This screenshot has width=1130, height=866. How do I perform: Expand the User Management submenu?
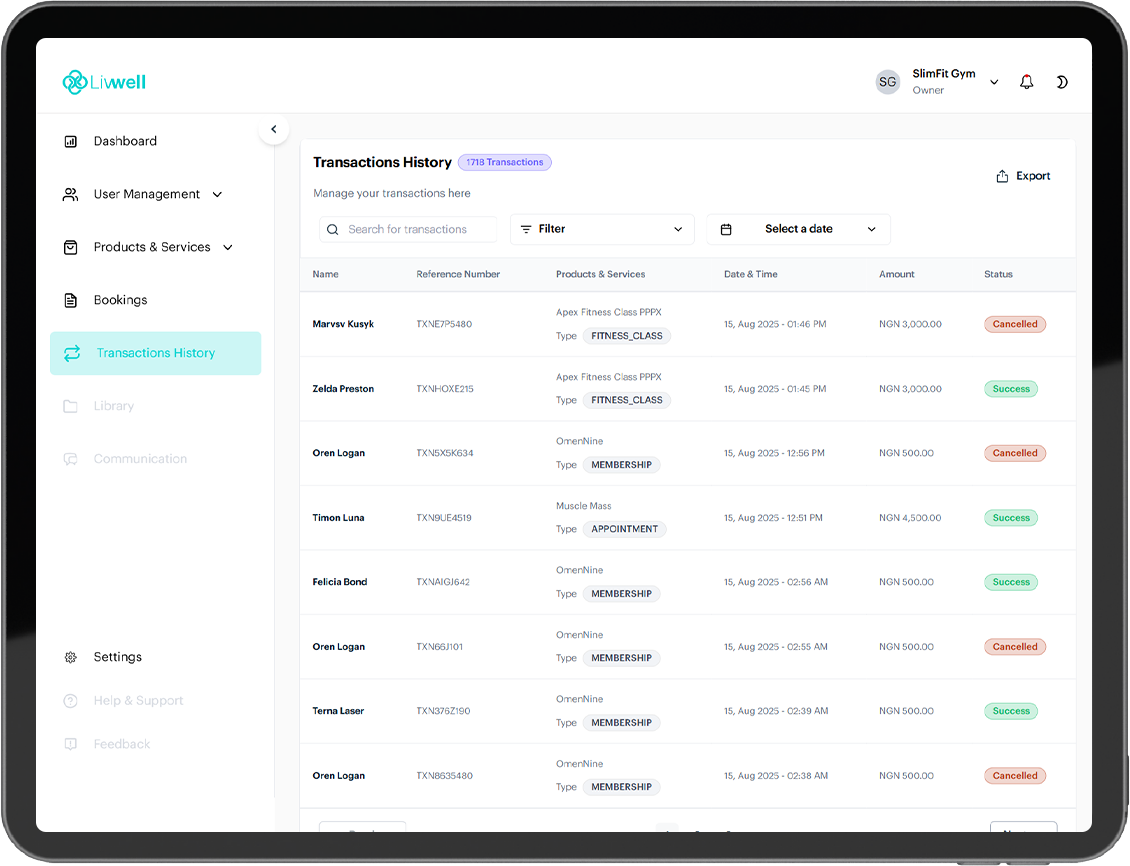218,195
